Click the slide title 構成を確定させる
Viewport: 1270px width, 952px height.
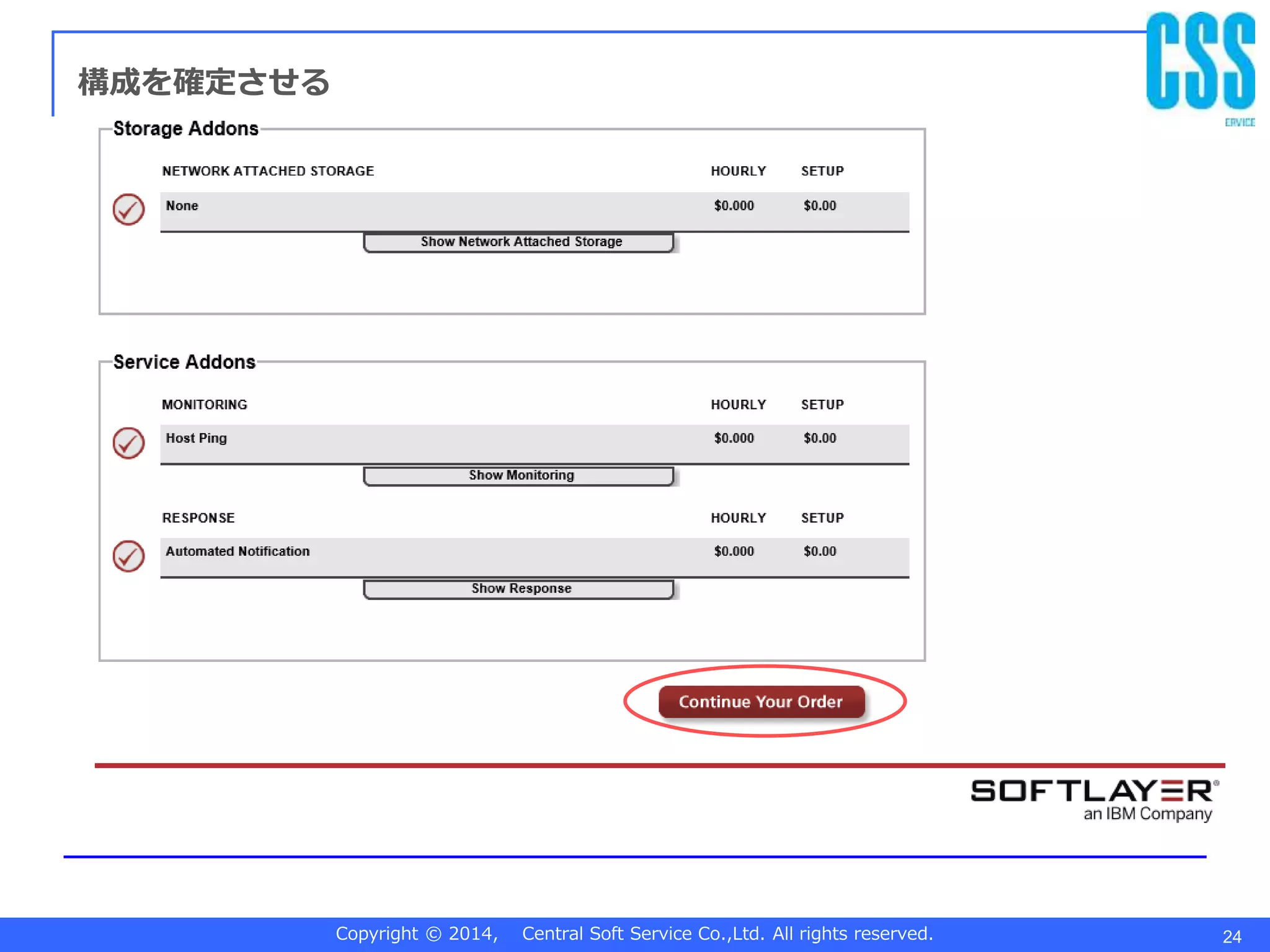[204, 82]
